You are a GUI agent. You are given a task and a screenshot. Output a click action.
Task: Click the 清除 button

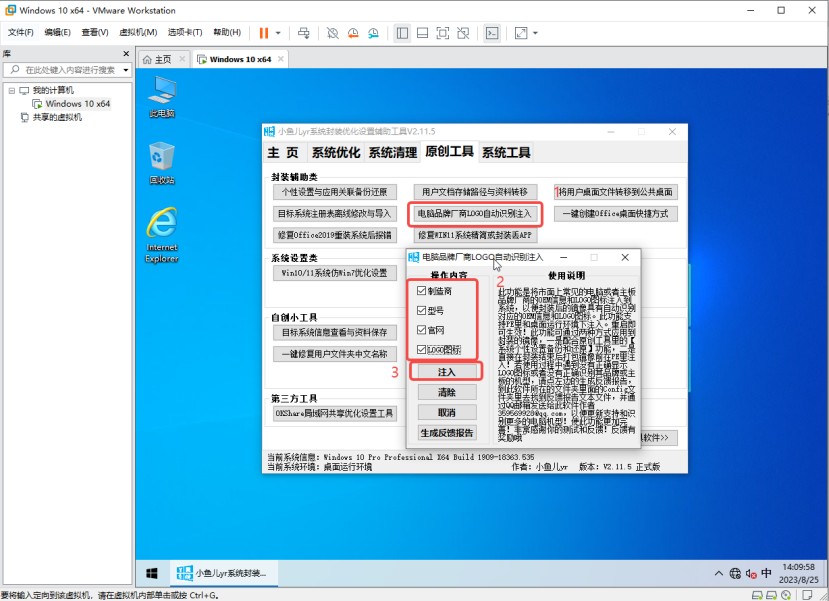point(447,392)
